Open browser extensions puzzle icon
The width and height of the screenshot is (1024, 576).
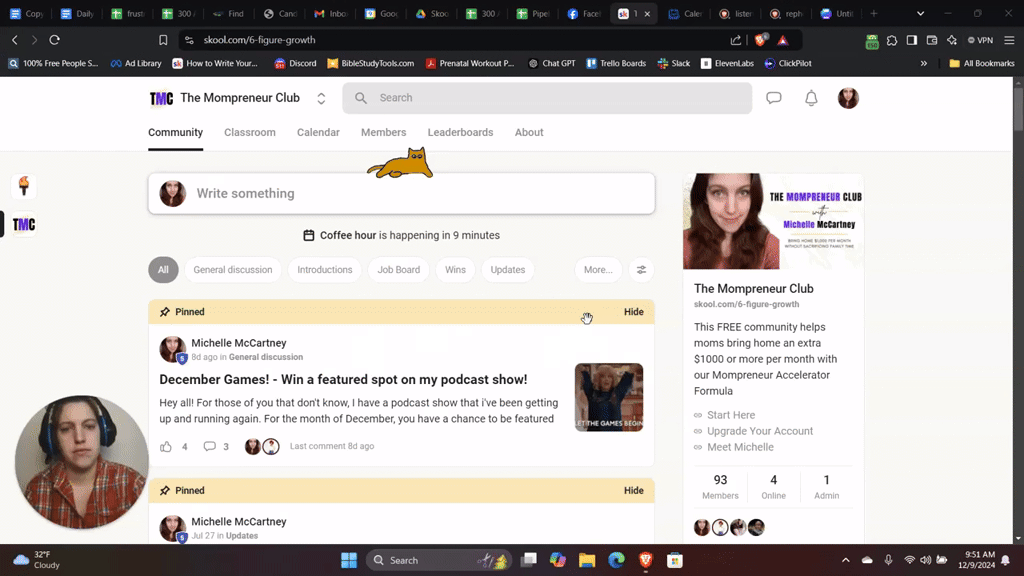pos(892,40)
